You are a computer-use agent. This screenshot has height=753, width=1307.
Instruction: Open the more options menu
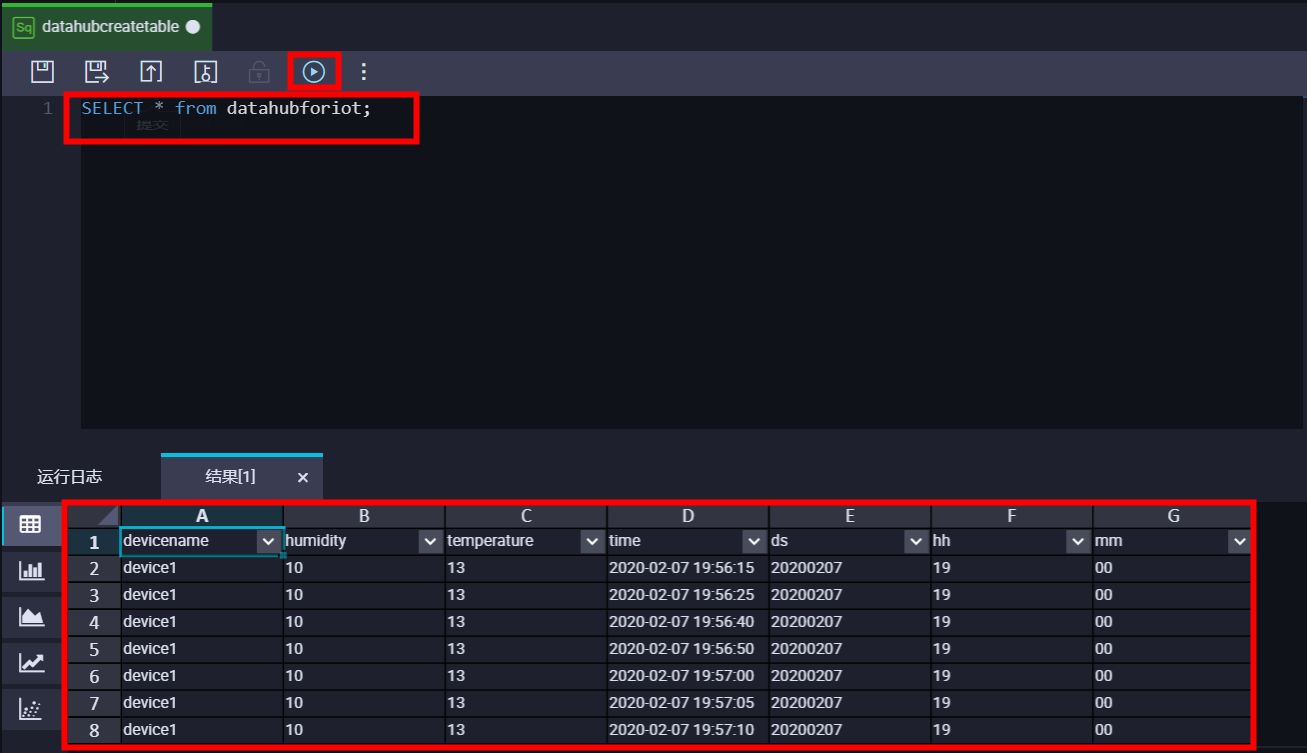click(x=364, y=72)
